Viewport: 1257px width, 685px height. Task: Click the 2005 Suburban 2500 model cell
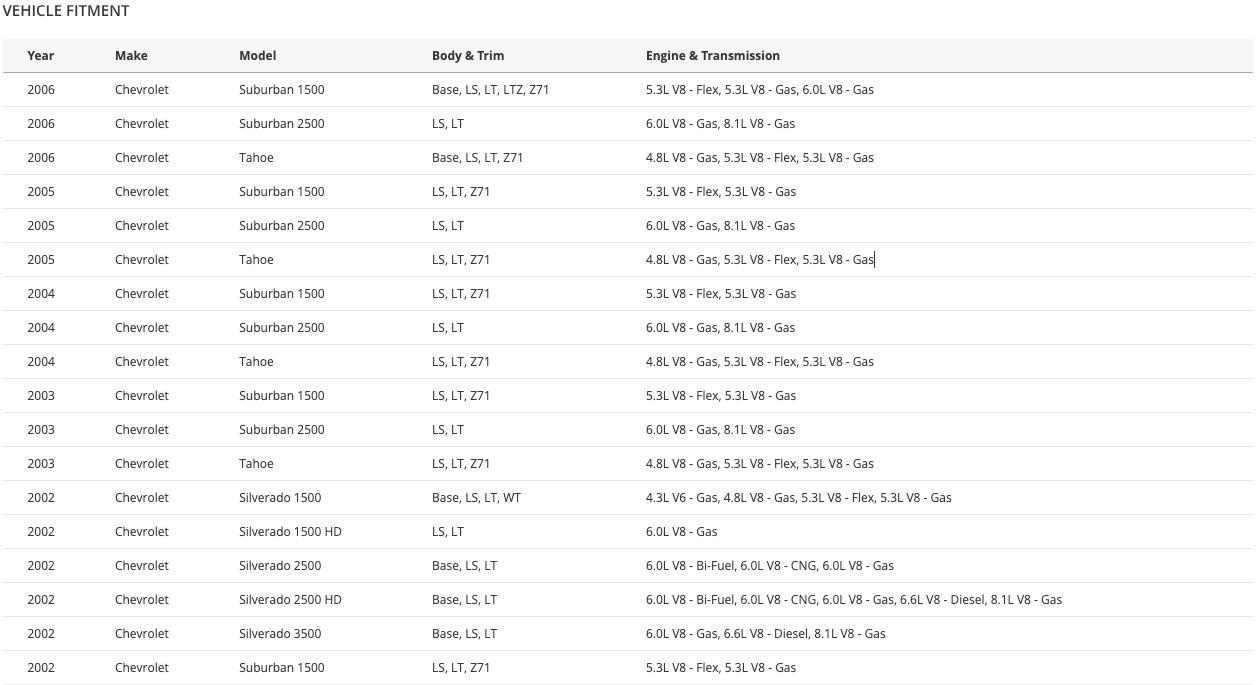[x=281, y=226]
